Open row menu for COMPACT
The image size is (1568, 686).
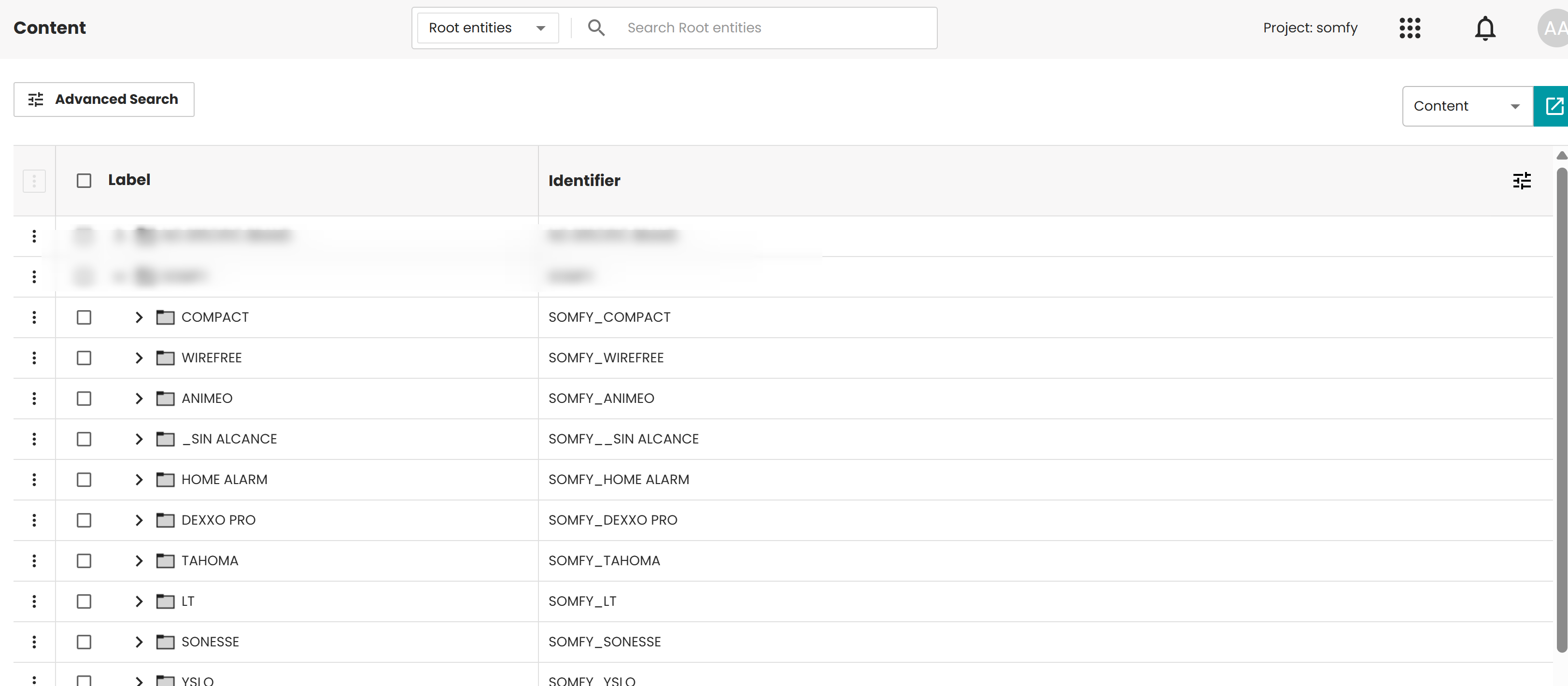34,317
